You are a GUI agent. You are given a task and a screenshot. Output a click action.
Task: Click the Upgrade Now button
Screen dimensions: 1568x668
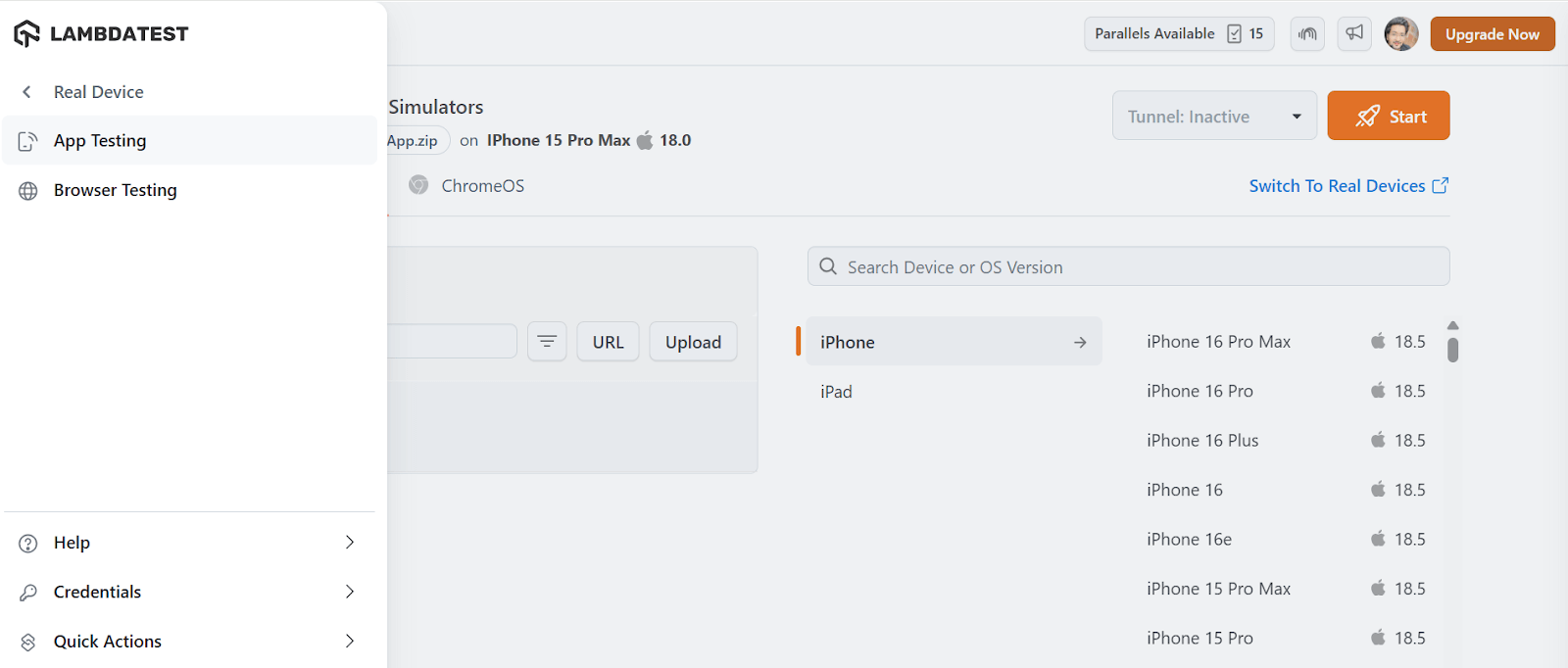1492,34
